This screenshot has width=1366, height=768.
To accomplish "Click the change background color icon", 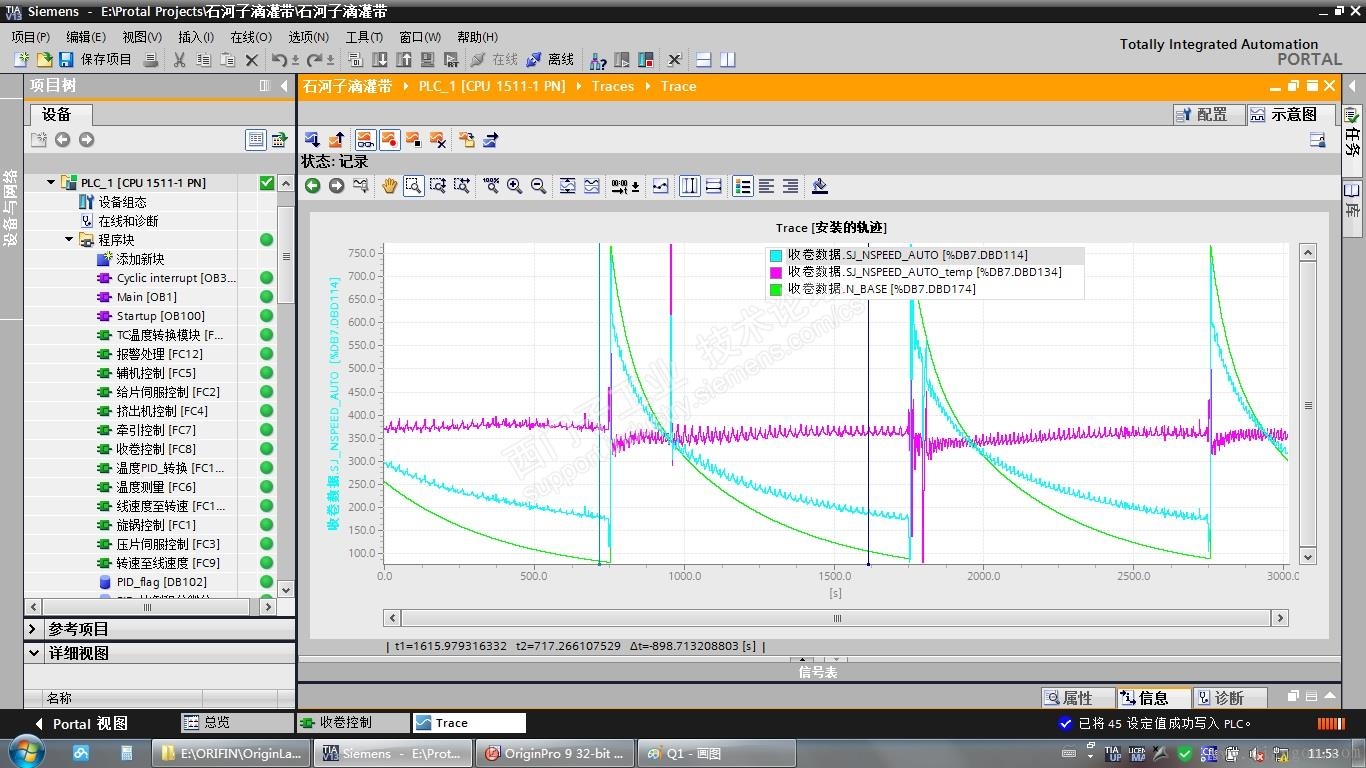I will click(819, 186).
